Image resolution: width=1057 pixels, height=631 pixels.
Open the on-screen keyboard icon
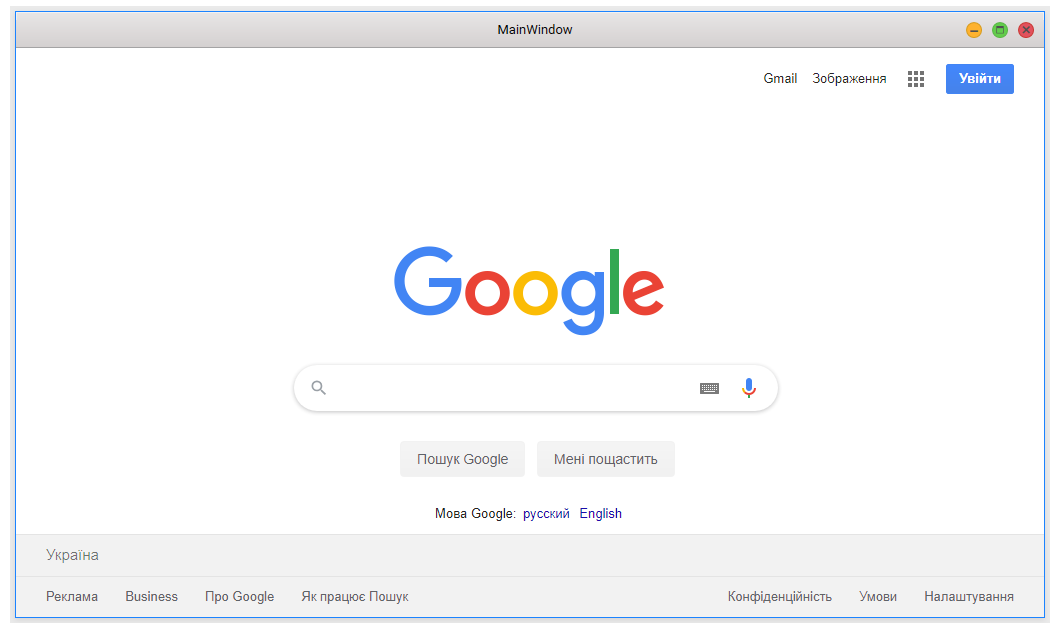coord(709,388)
